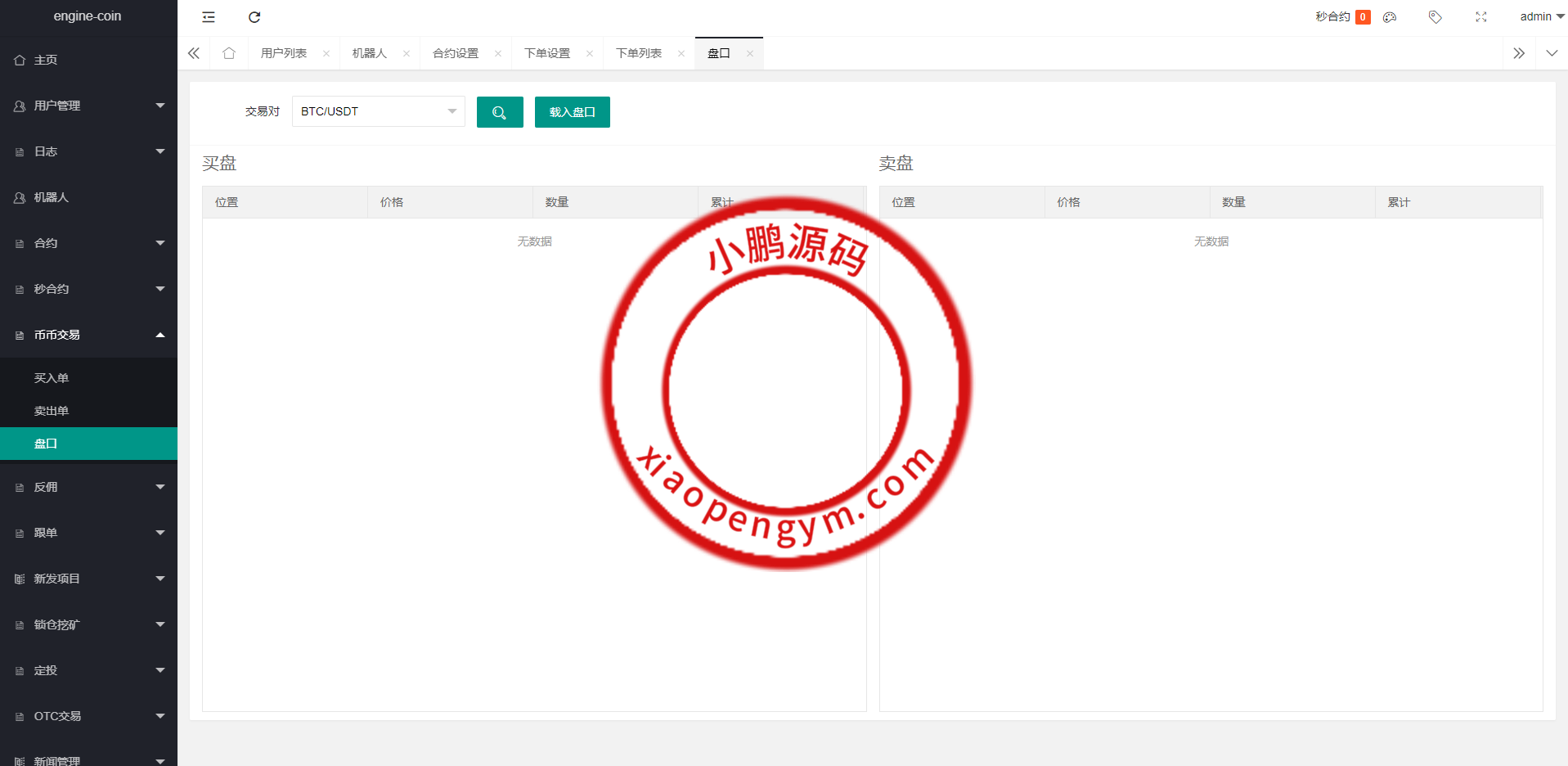Click the tag icon in the top toolbar
The height and width of the screenshot is (766, 1568).
(x=1434, y=16)
